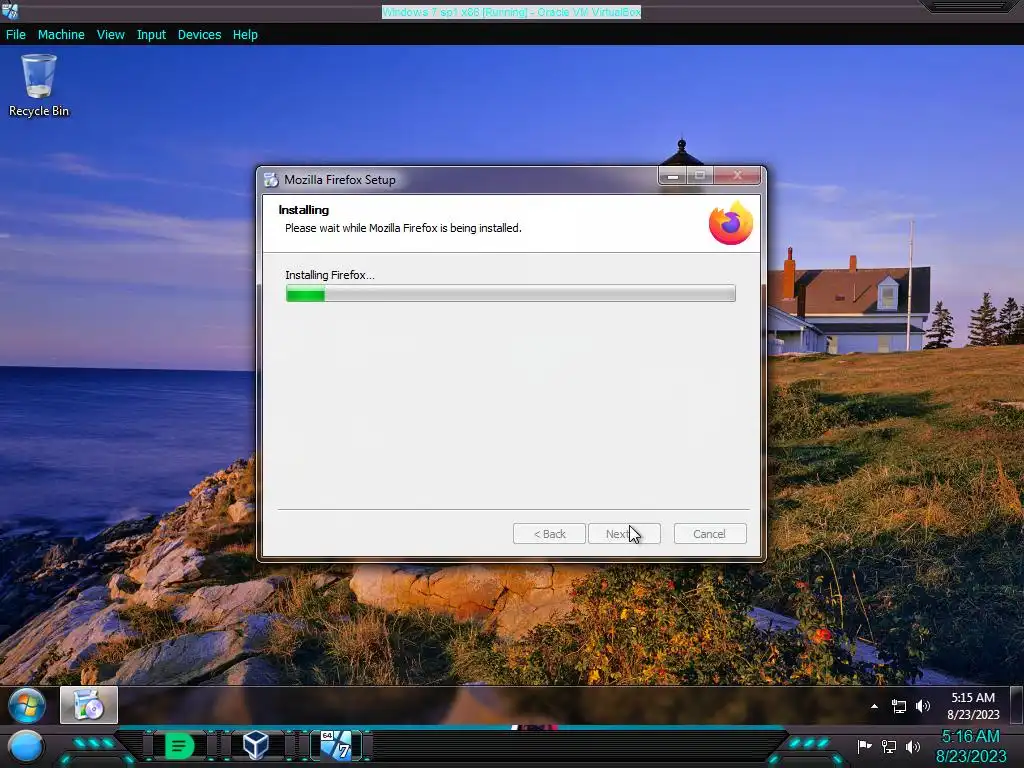Open the guest clock showing 5:15 AM
The width and height of the screenshot is (1024, 768).
973,706
